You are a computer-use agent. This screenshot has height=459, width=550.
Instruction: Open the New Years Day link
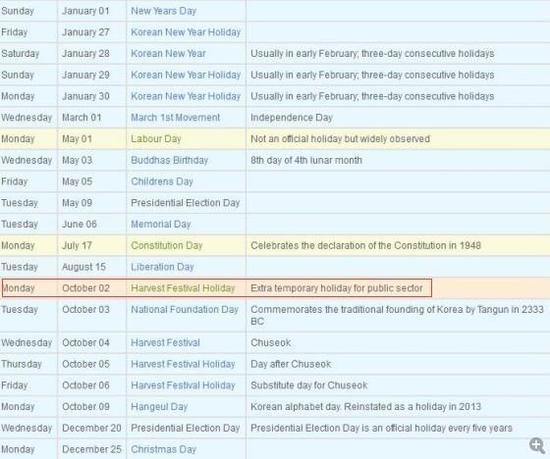coord(163,11)
